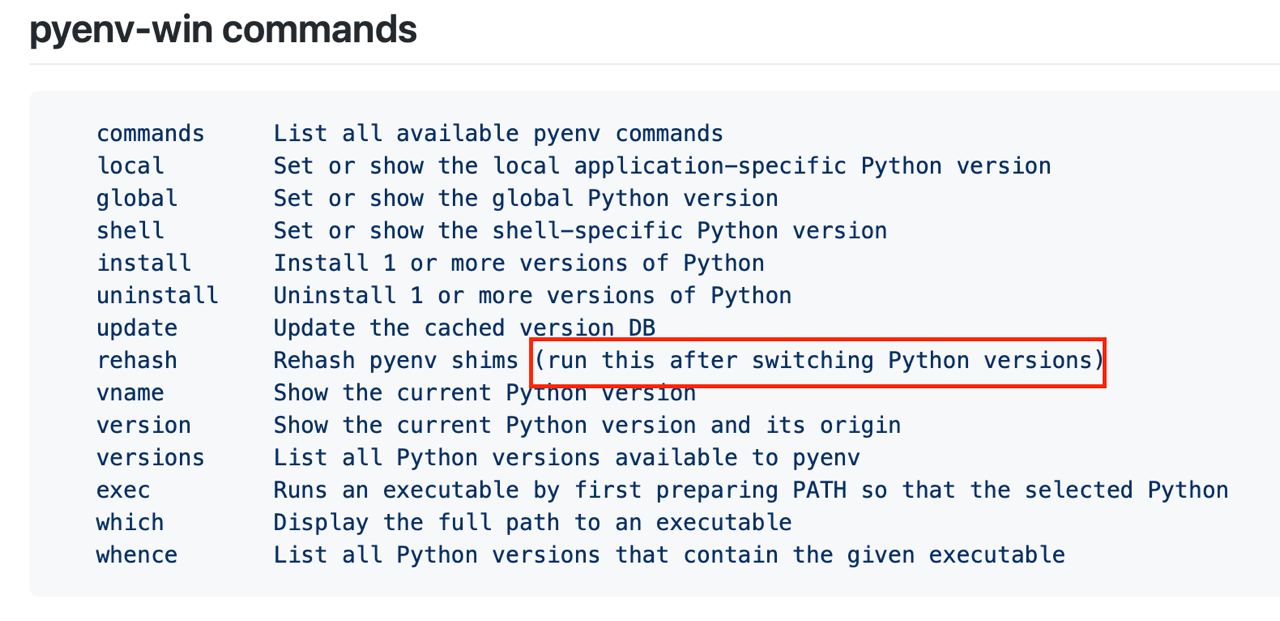Select the 'commands' command name
Viewport: 1280px width, 621px height.
[x=150, y=134]
